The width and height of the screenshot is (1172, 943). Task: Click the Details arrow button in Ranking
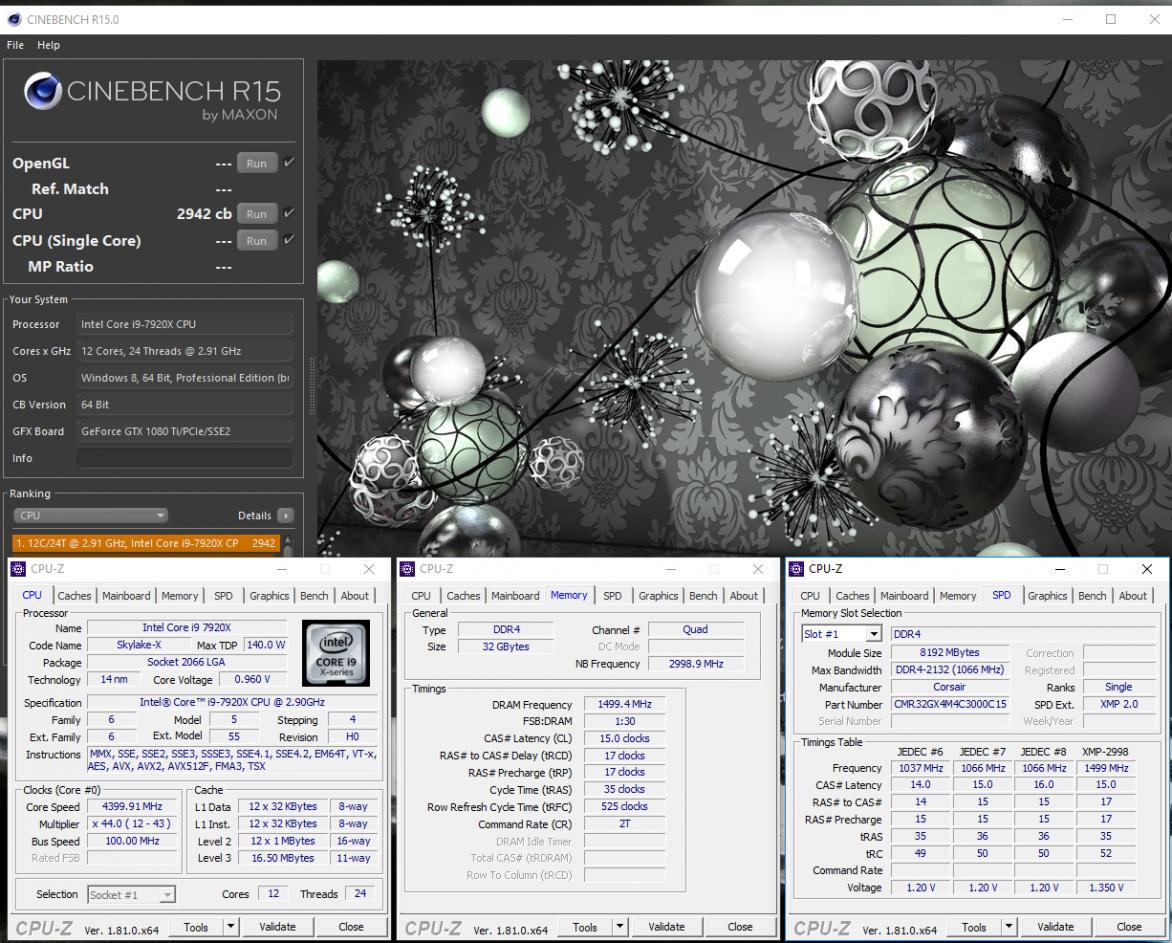pyautogui.click(x=286, y=516)
